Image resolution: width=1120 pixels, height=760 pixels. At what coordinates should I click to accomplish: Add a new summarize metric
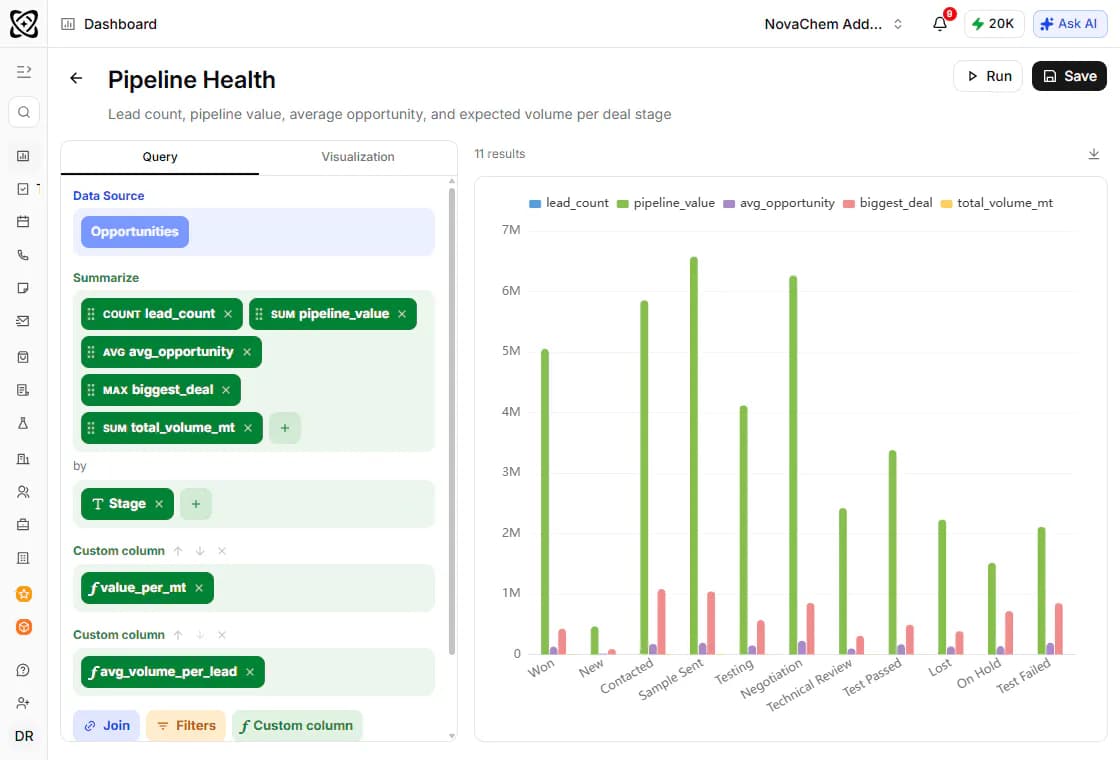tap(285, 428)
